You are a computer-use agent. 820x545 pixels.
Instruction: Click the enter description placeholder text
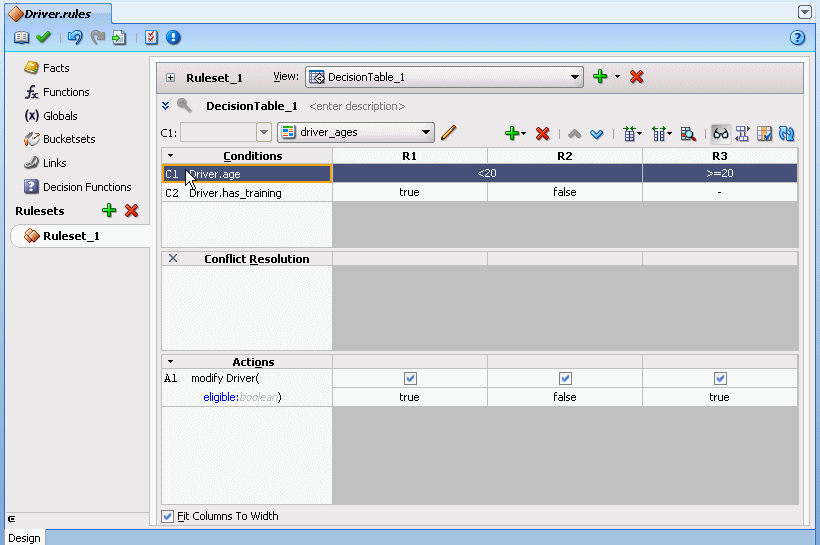(x=357, y=106)
